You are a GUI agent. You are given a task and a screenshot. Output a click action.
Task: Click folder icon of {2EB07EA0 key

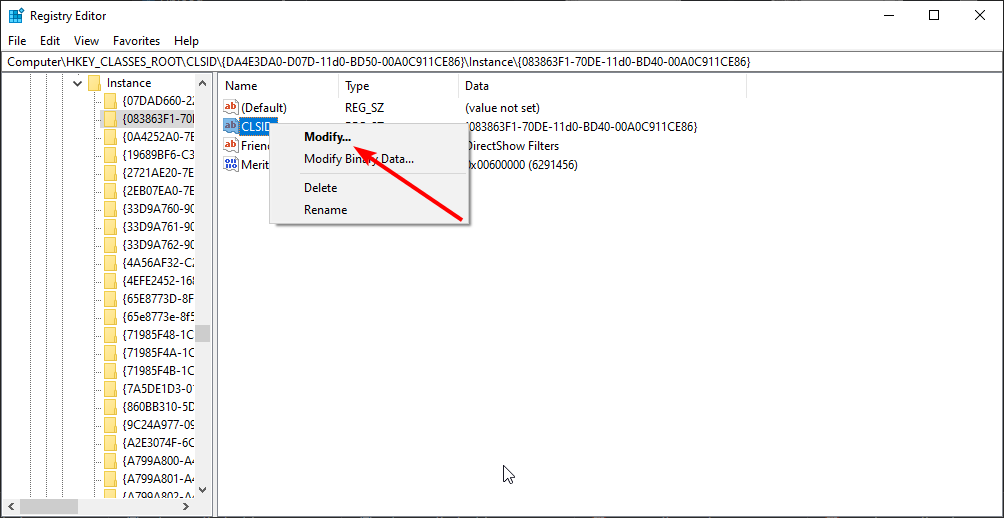[110, 190]
